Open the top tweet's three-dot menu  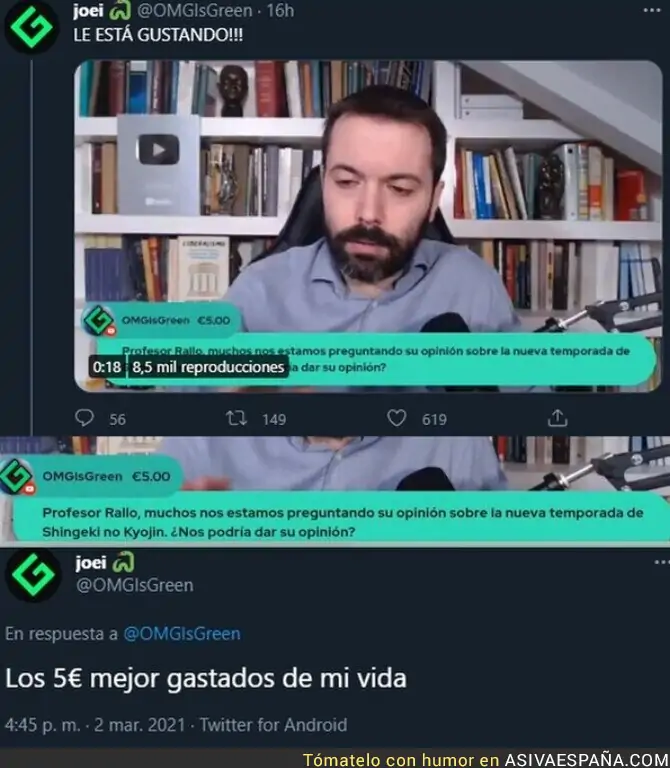click(x=652, y=10)
